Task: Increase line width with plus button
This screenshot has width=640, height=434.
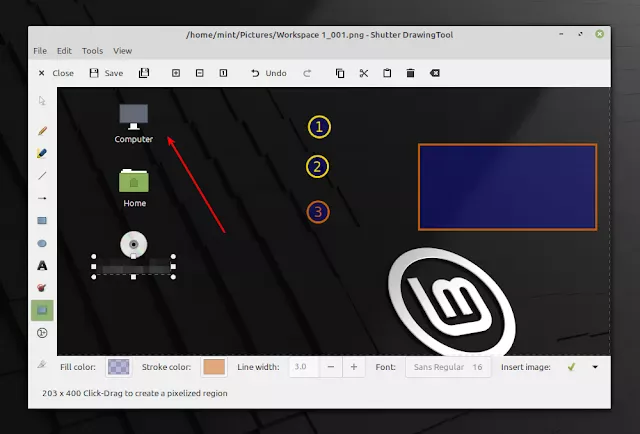Action: pos(353,367)
